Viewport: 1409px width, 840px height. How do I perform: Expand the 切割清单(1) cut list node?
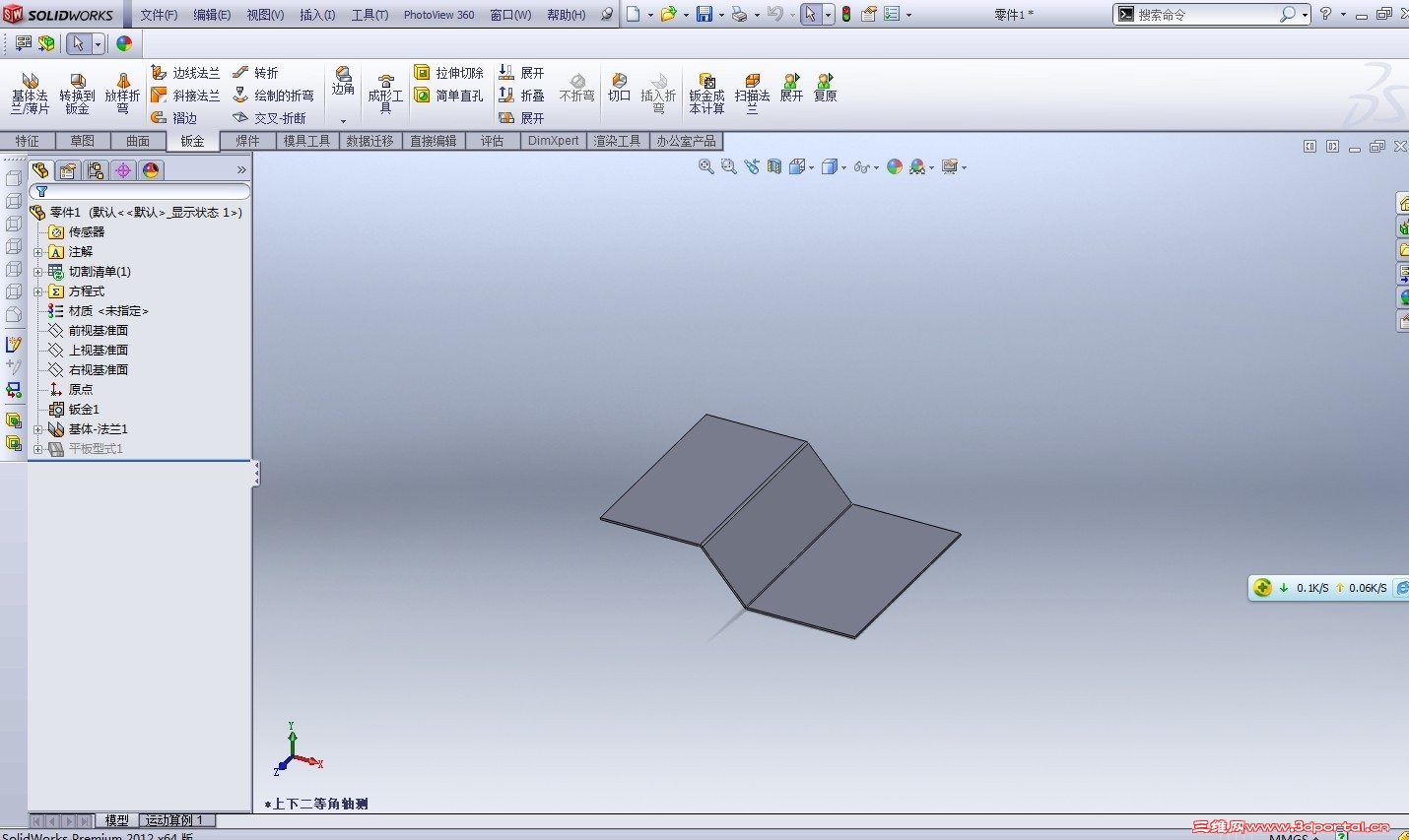(x=38, y=272)
